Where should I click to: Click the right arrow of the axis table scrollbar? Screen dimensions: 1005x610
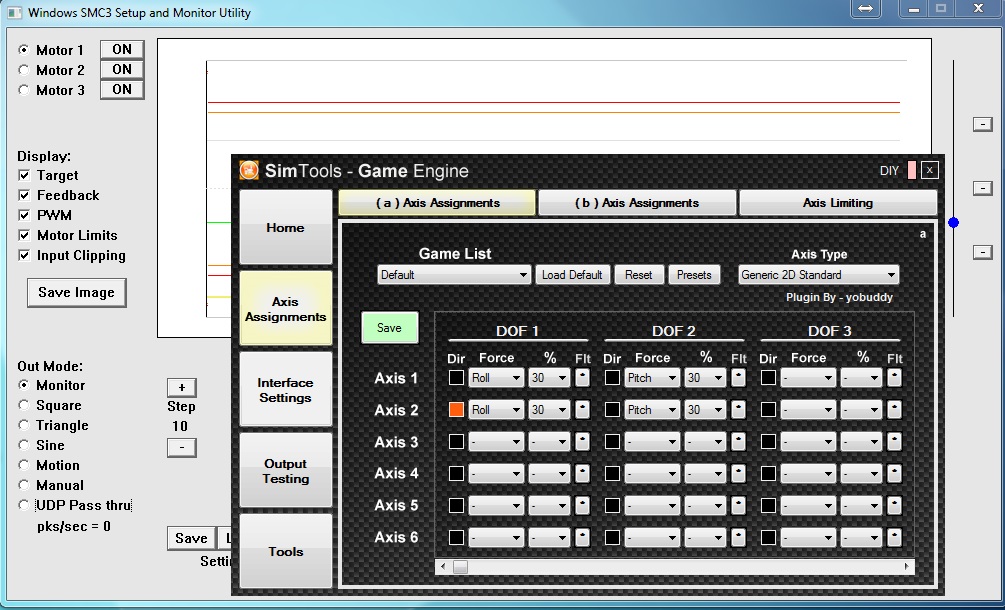pyautogui.click(x=906, y=566)
